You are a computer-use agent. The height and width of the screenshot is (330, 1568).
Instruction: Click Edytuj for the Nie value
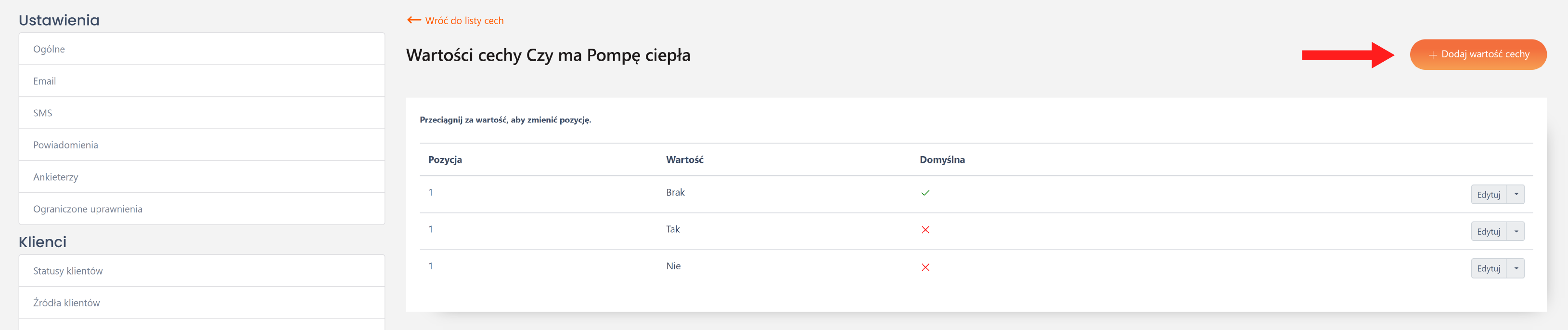click(x=1488, y=268)
